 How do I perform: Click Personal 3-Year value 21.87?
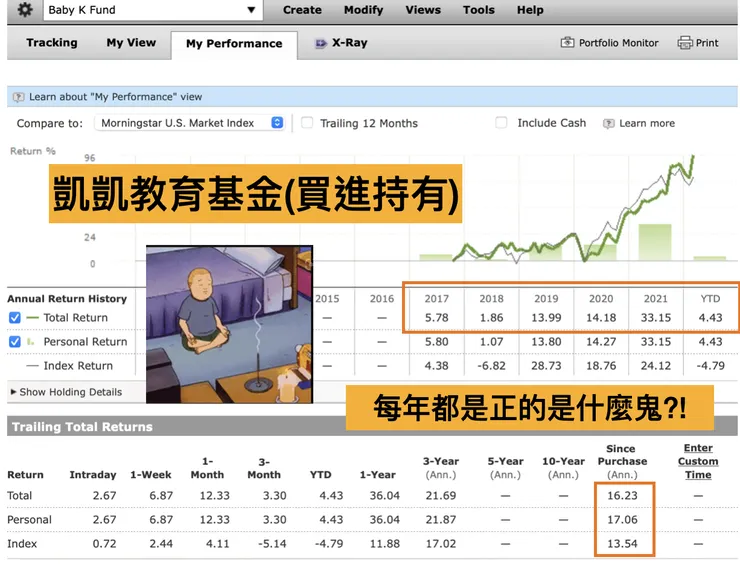441,520
